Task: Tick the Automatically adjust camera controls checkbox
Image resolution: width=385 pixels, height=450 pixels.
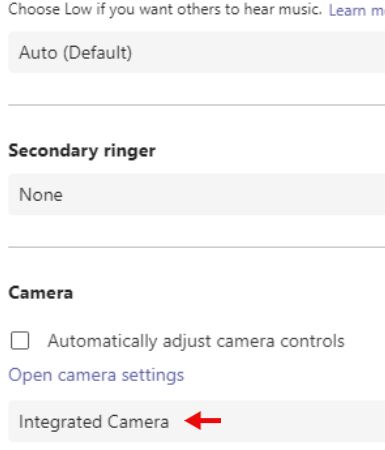Action: pos(20,341)
